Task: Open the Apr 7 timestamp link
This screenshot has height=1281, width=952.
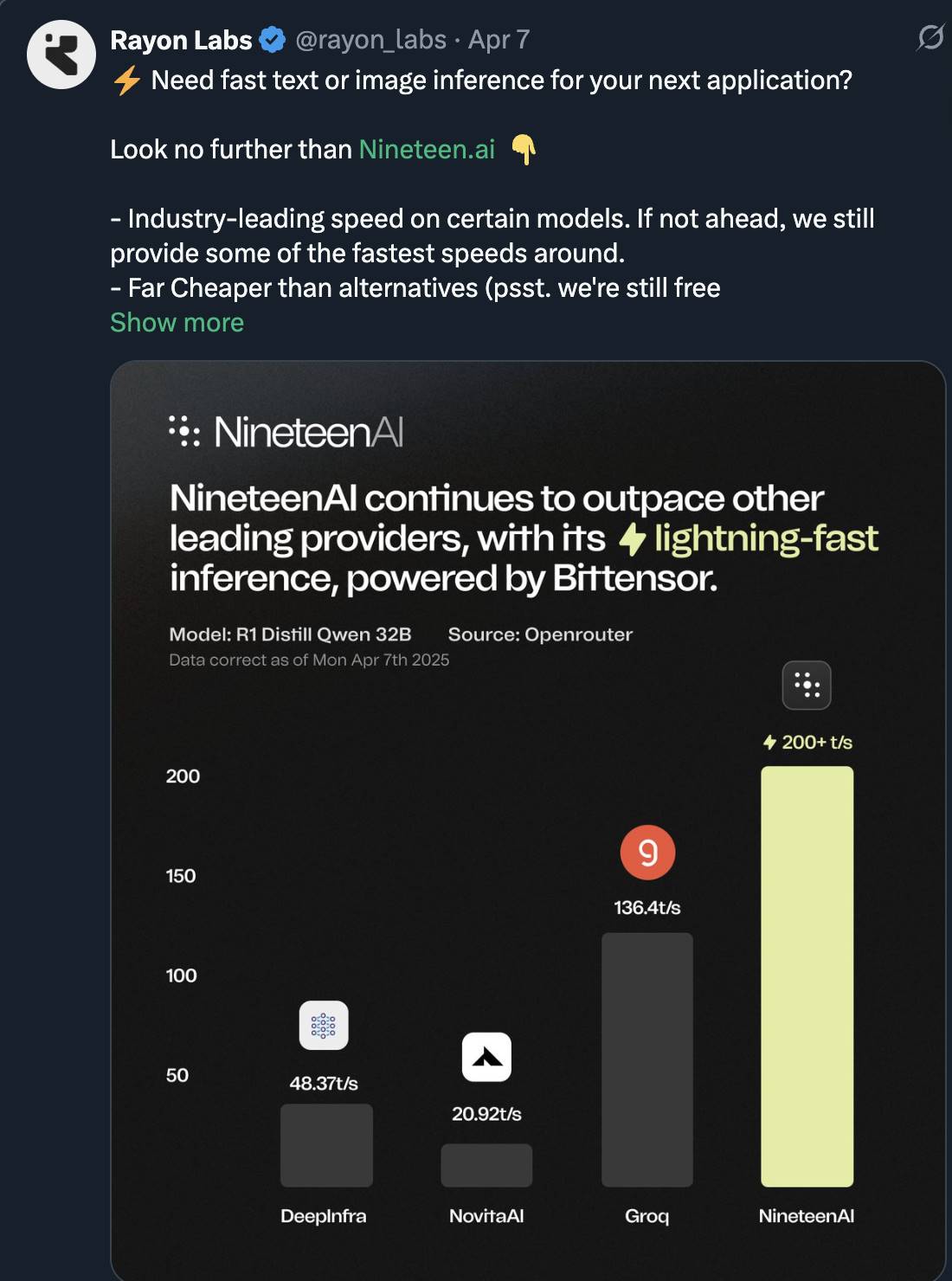Action: [499, 40]
